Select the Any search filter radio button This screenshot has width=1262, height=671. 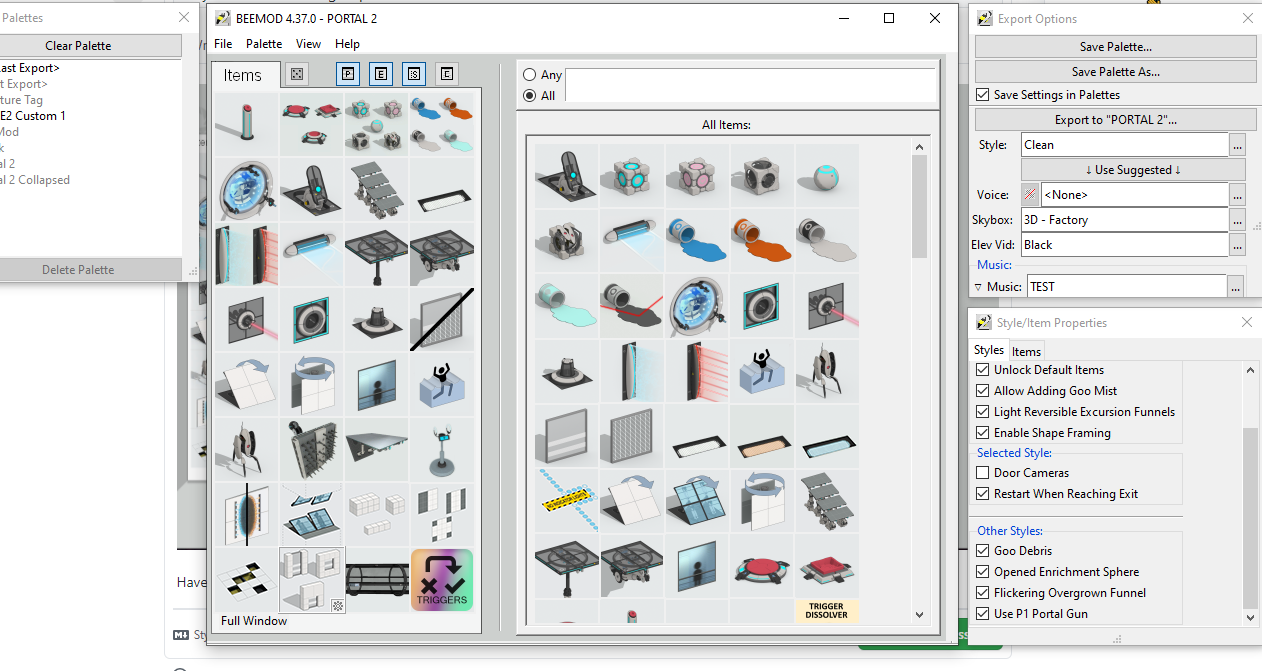point(527,74)
